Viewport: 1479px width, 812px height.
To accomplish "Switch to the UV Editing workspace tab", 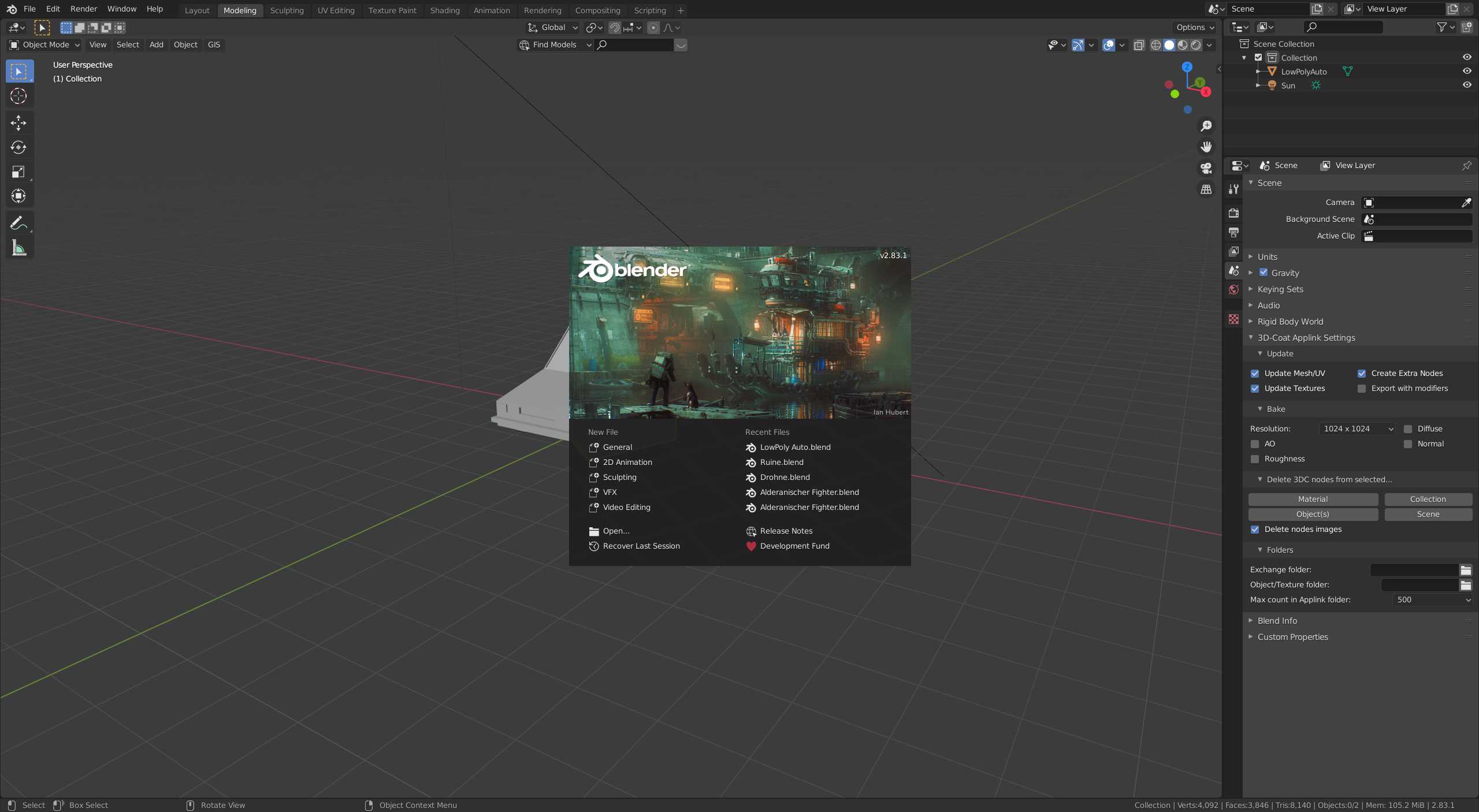I will tap(336, 10).
